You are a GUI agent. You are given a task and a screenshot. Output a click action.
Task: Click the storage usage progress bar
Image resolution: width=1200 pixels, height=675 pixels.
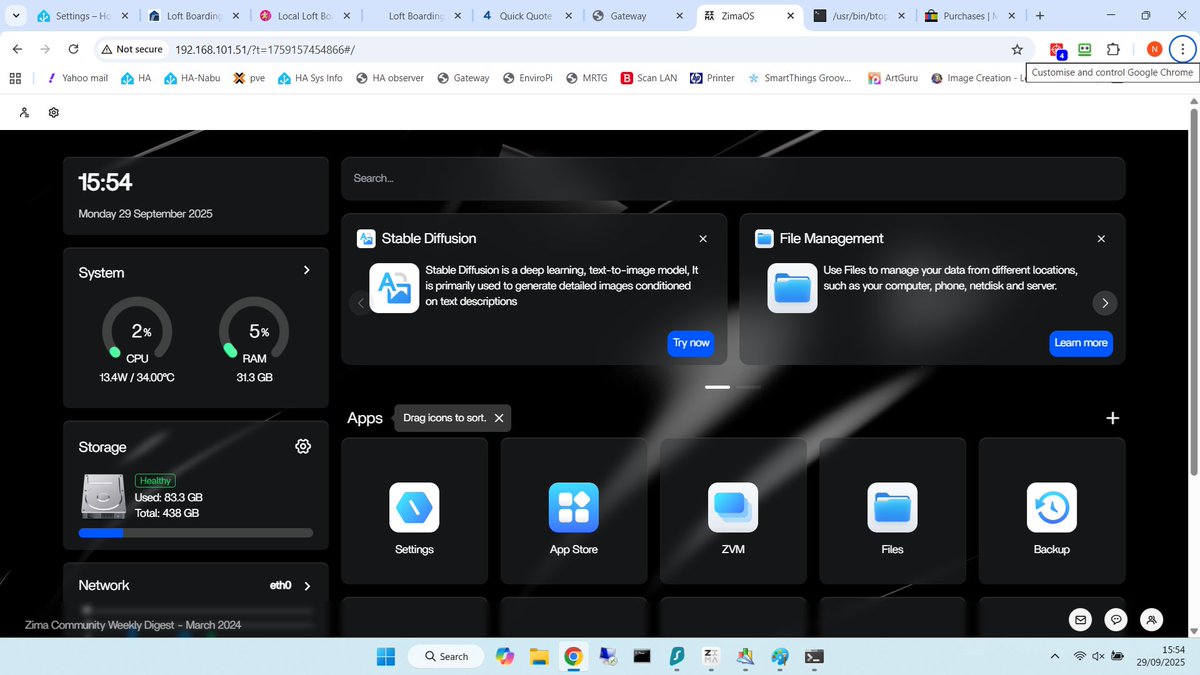pyautogui.click(x=196, y=533)
